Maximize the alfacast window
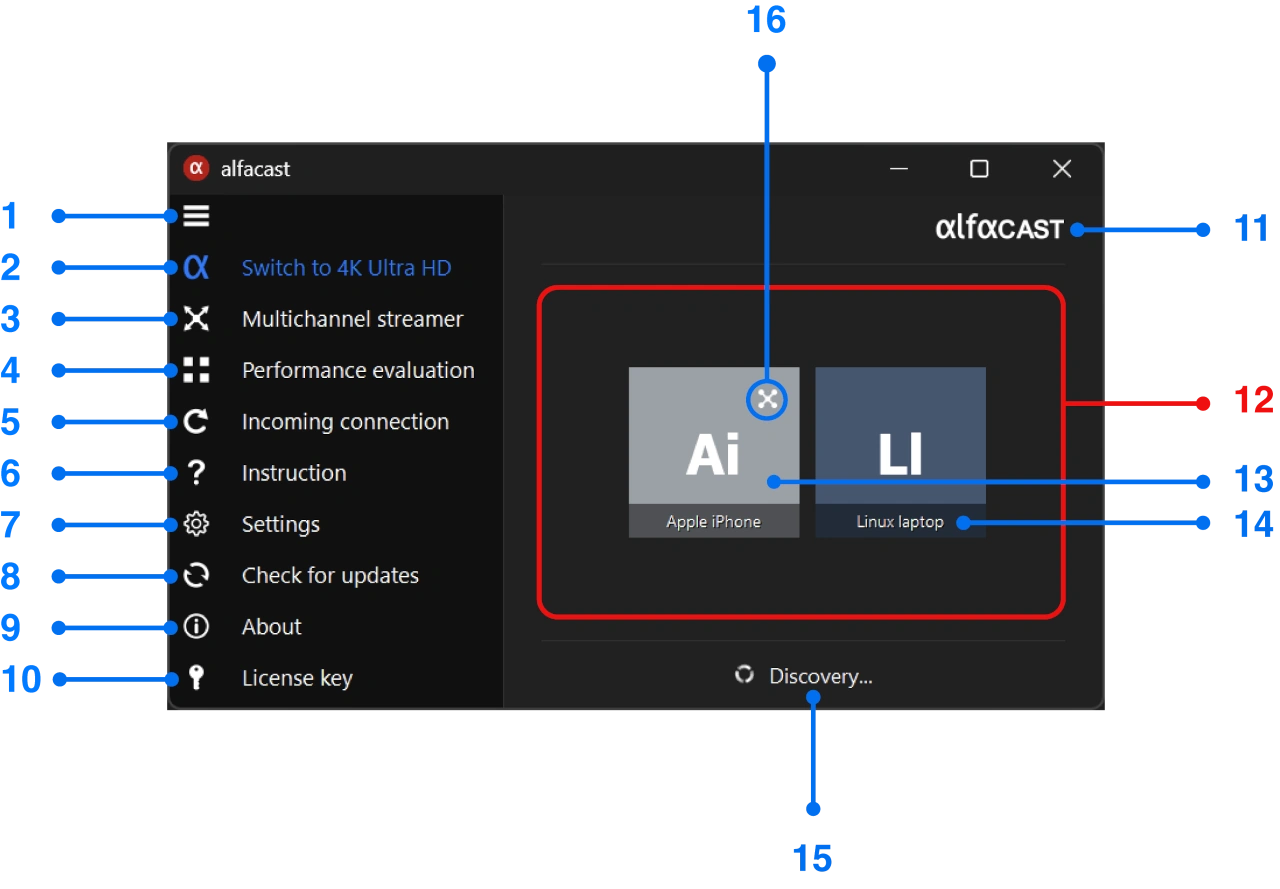 978,168
